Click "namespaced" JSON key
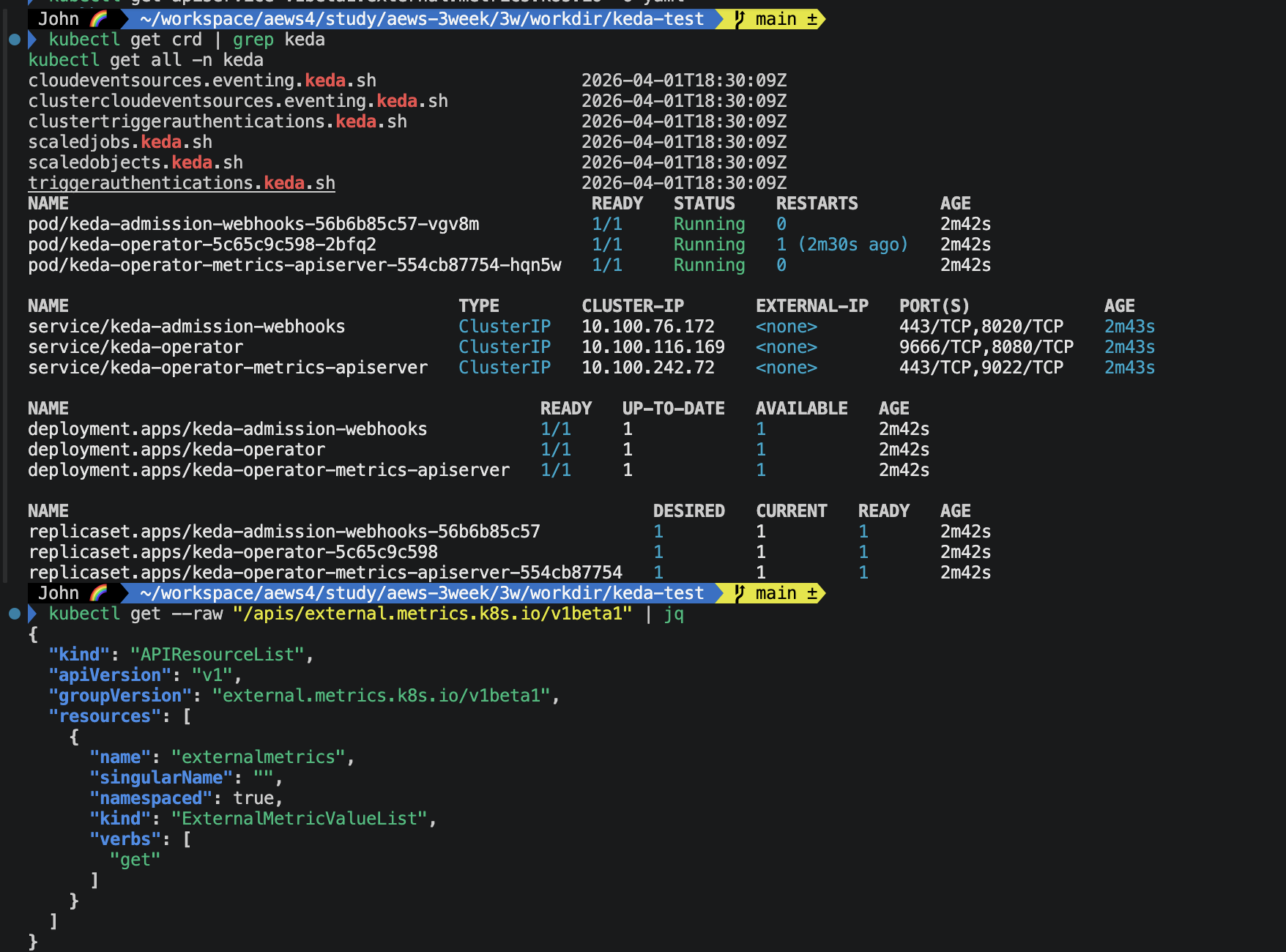Image resolution: width=1286 pixels, height=952 pixels. (x=151, y=798)
